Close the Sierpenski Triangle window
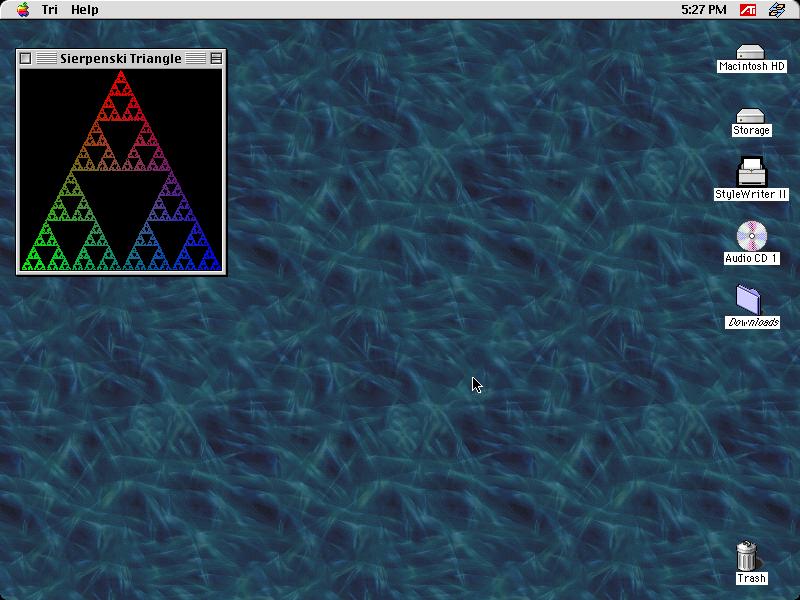 point(26,59)
